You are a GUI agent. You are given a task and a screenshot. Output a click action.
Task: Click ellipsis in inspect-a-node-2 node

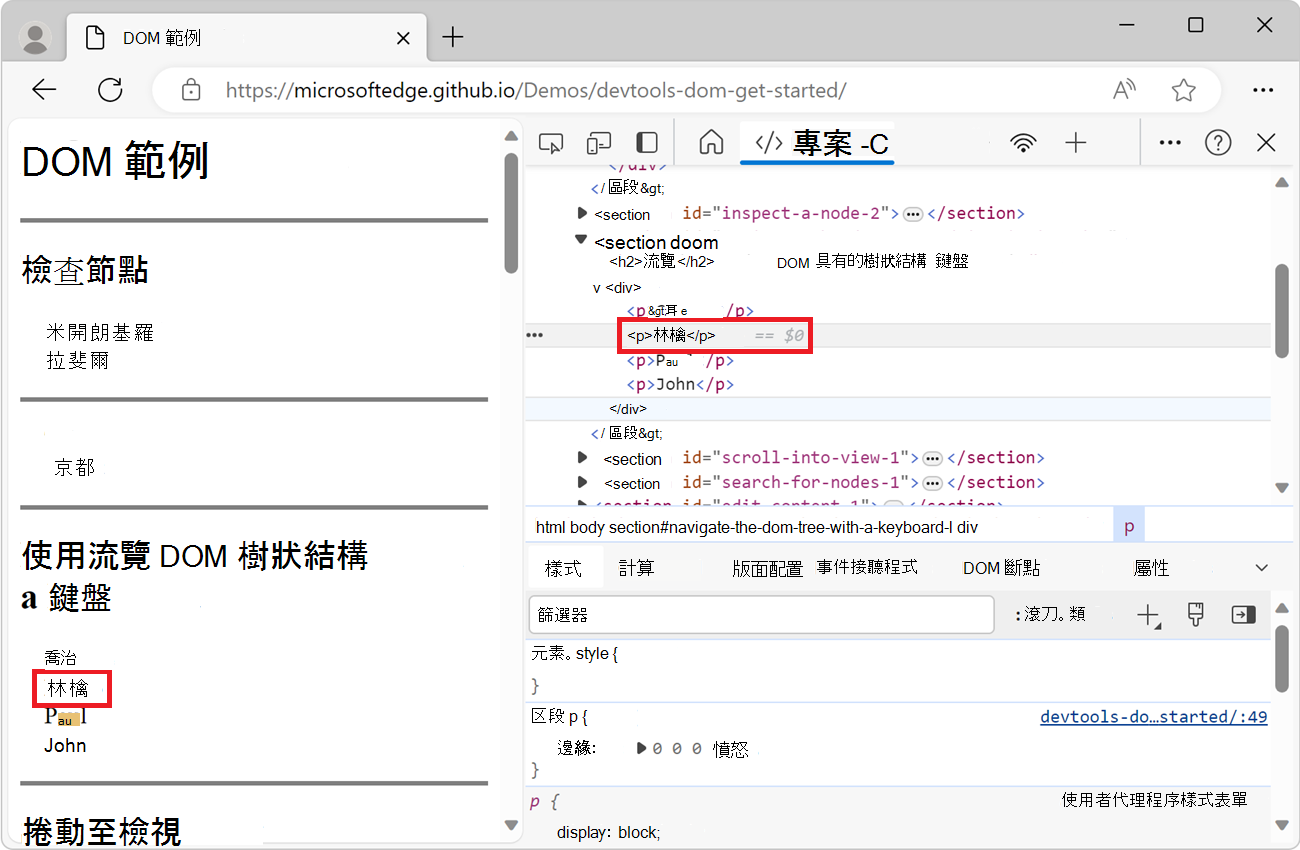pos(912,214)
